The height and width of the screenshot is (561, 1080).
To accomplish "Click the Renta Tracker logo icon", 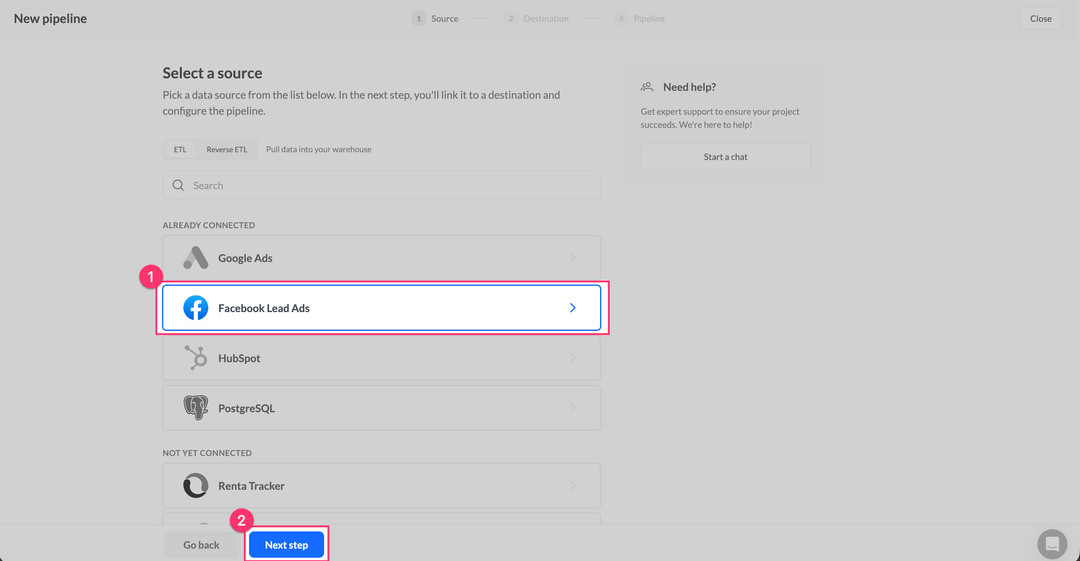I will pyautogui.click(x=196, y=486).
